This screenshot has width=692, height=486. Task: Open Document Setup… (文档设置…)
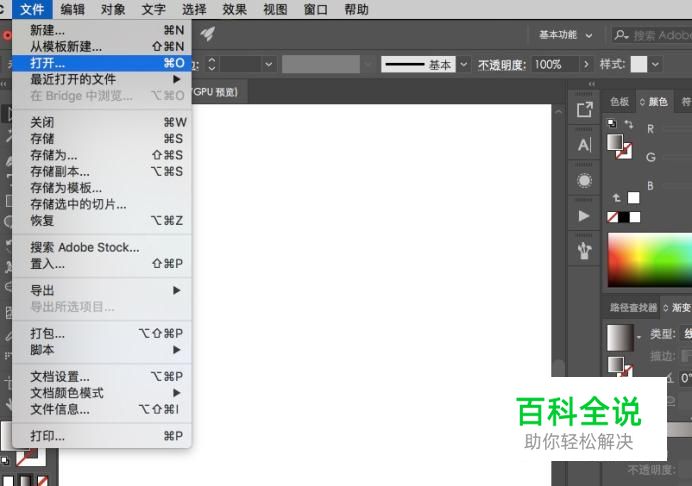tap(102, 377)
